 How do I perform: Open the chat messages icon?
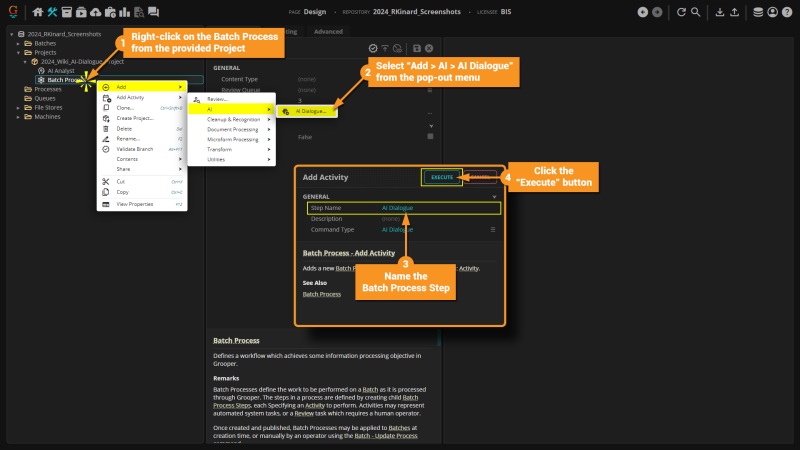pos(153,12)
